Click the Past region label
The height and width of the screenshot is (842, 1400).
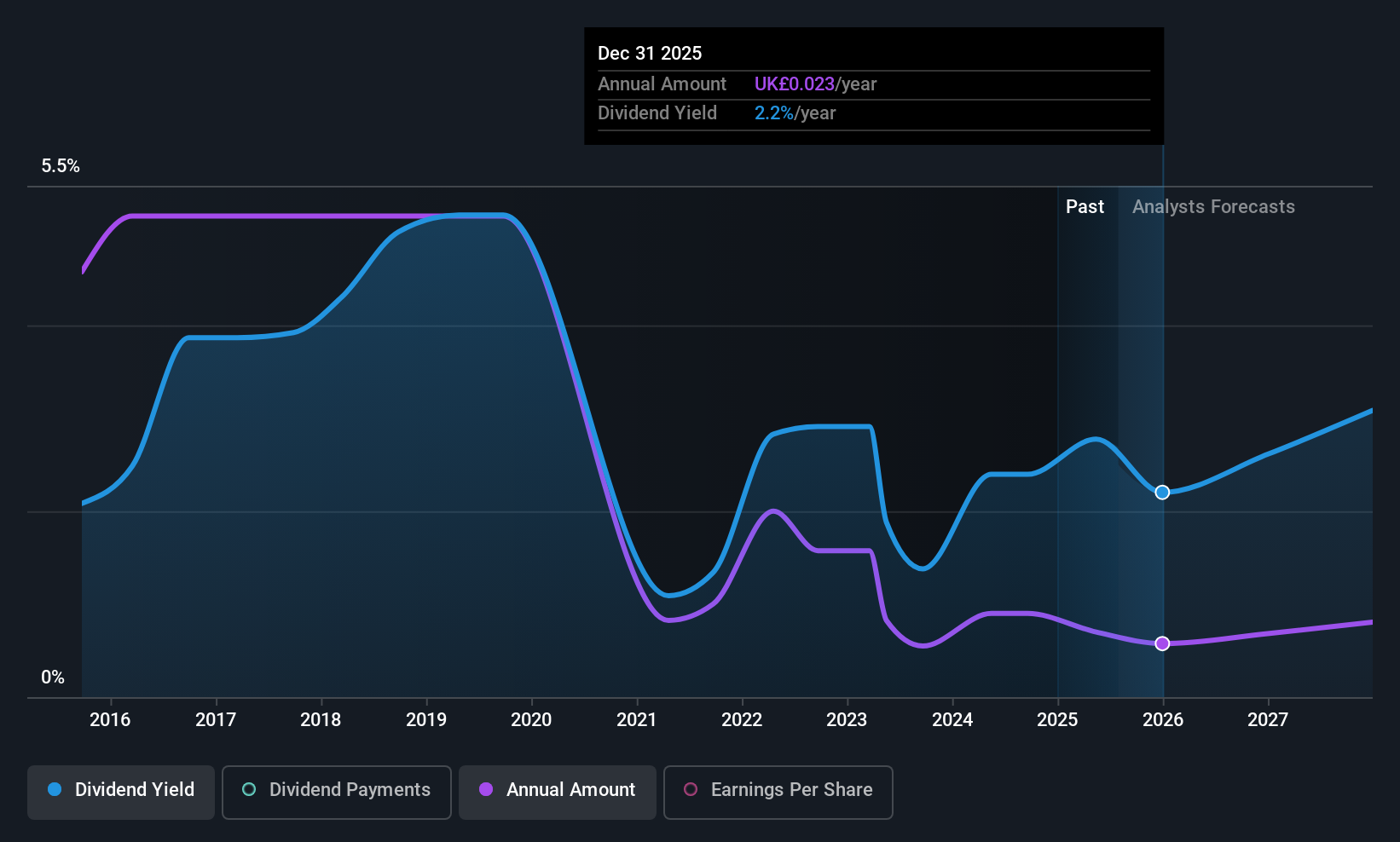tap(1085, 207)
